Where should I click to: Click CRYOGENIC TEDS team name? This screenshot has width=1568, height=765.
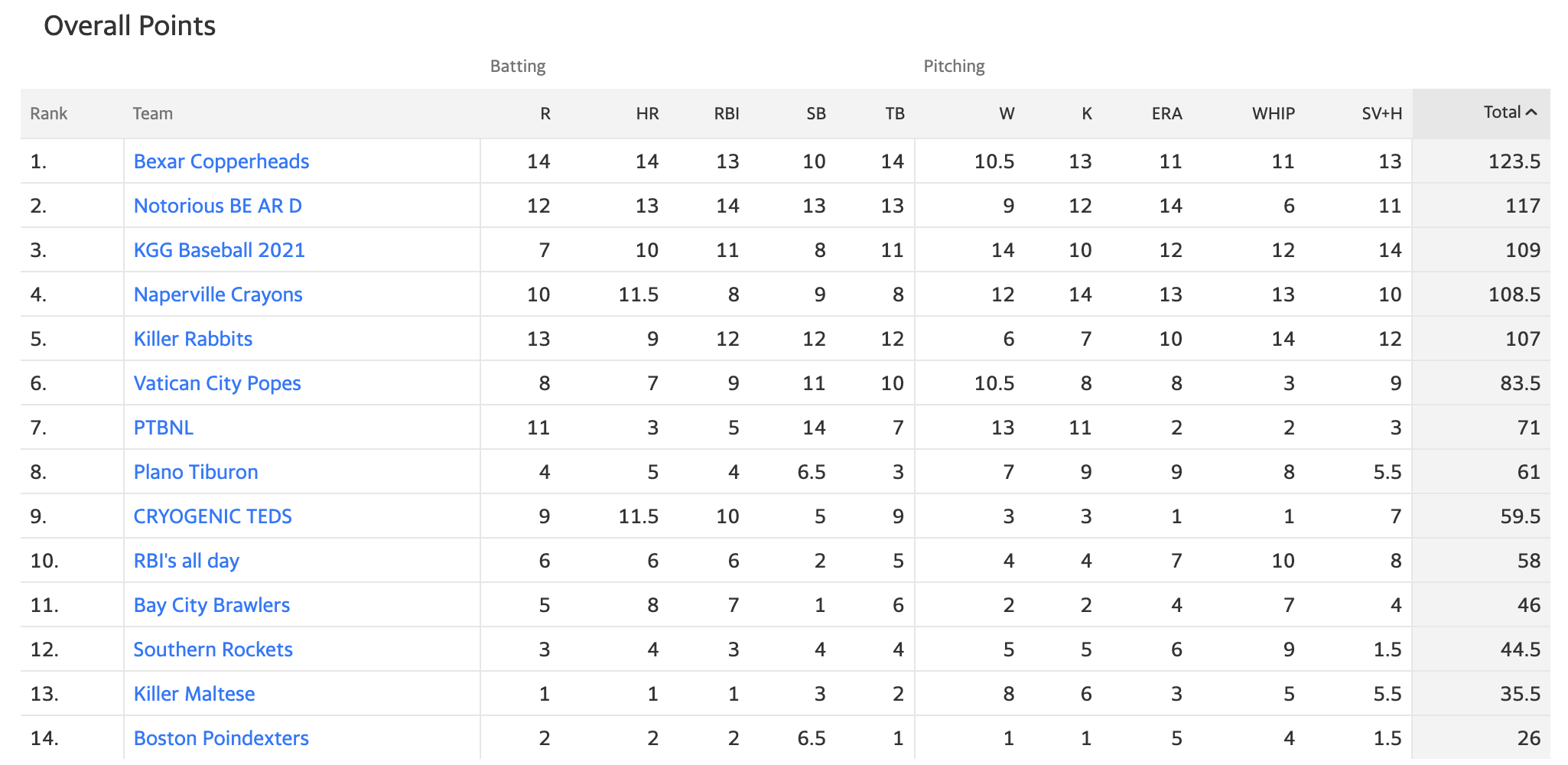tap(213, 516)
